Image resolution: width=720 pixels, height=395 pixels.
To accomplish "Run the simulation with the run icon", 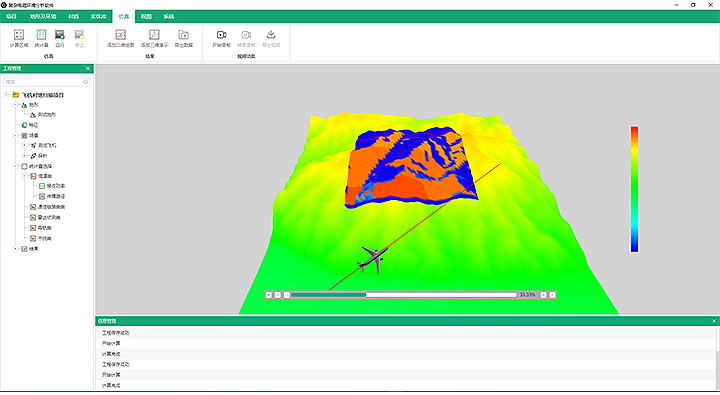I will pos(60,38).
